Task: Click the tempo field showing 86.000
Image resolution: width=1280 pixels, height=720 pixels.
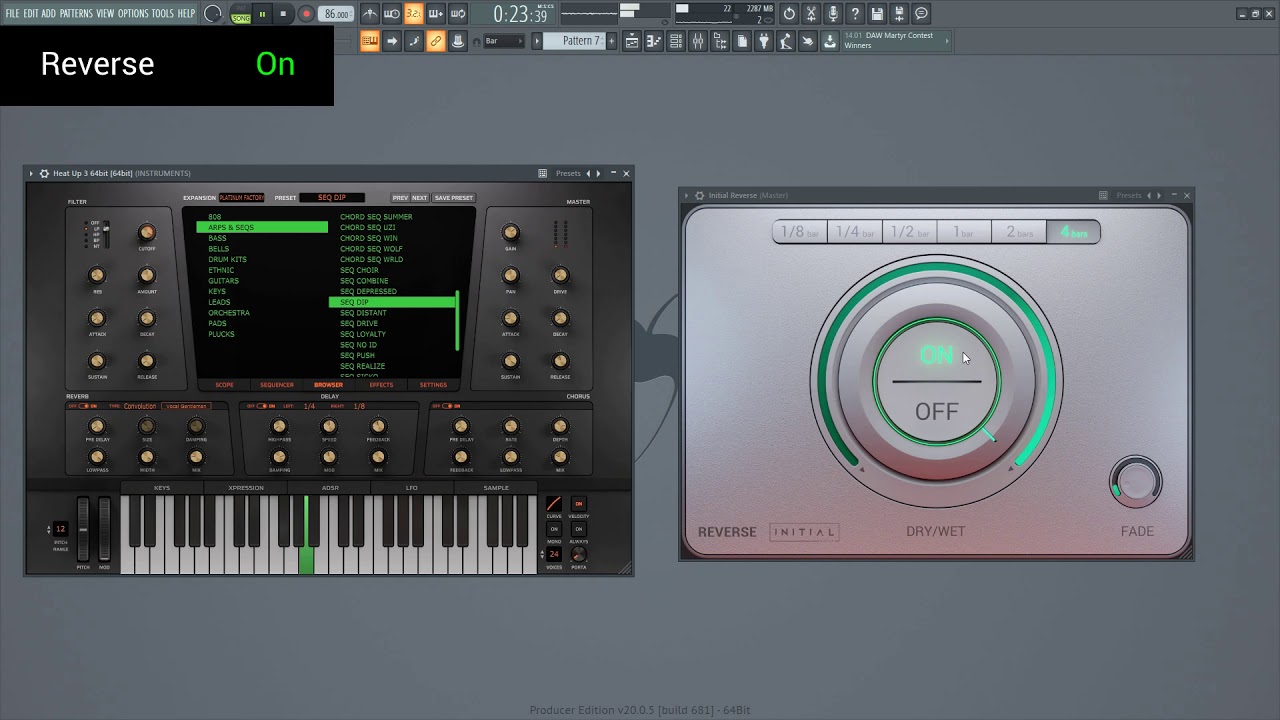Action: click(336, 14)
